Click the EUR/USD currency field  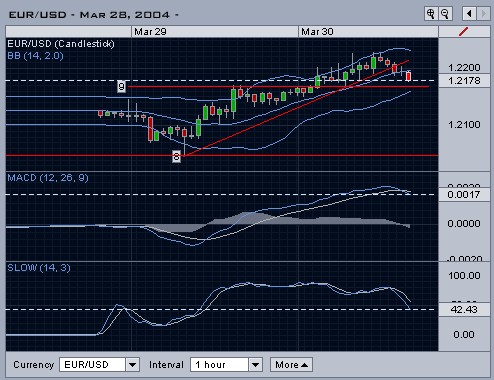tap(93, 365)
